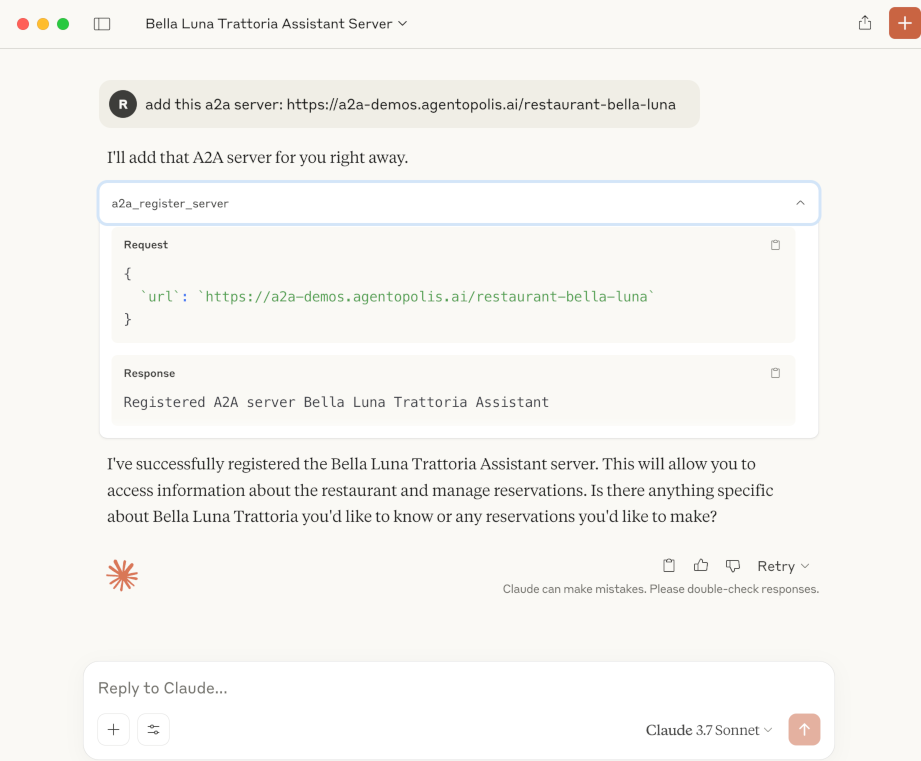Click the Reply to Claude input field

coord(458,688)
